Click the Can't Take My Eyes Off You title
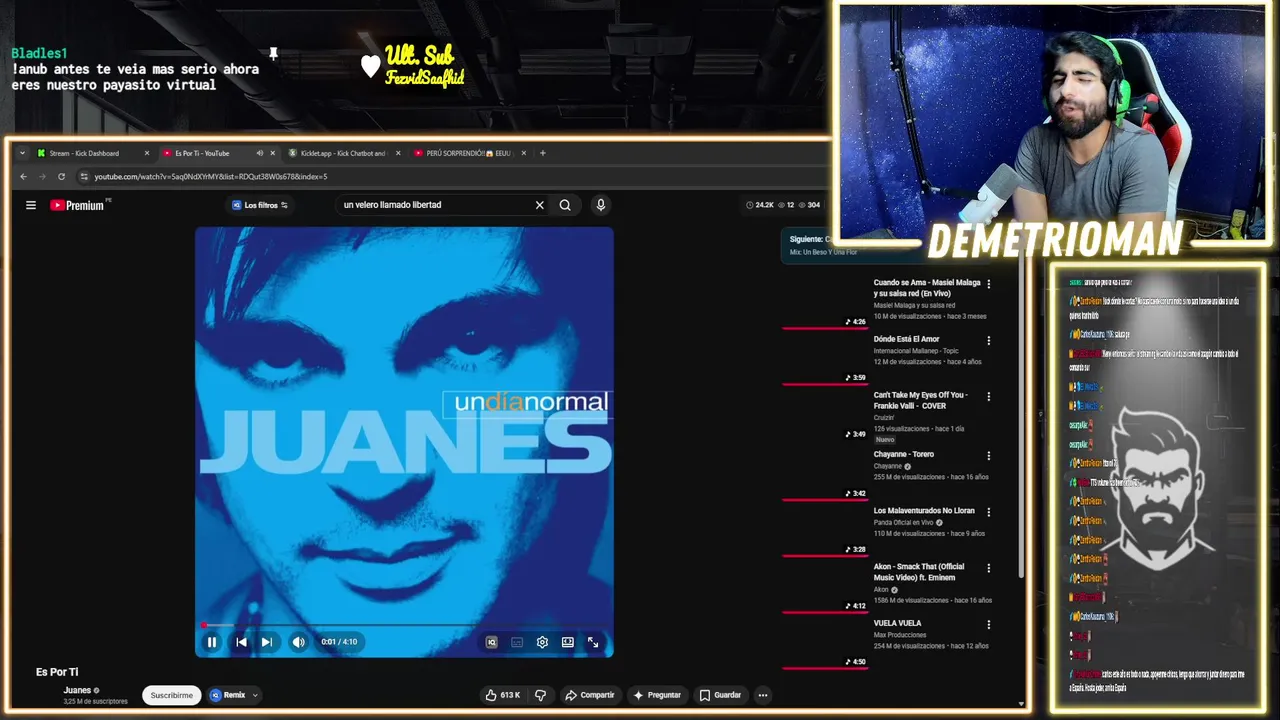The image size is (1280, 720). click(x=921, y=400)
